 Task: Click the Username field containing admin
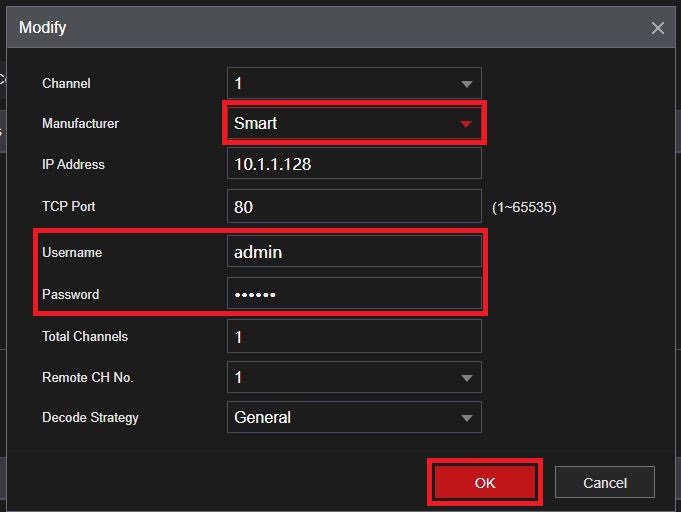point(354,252)
